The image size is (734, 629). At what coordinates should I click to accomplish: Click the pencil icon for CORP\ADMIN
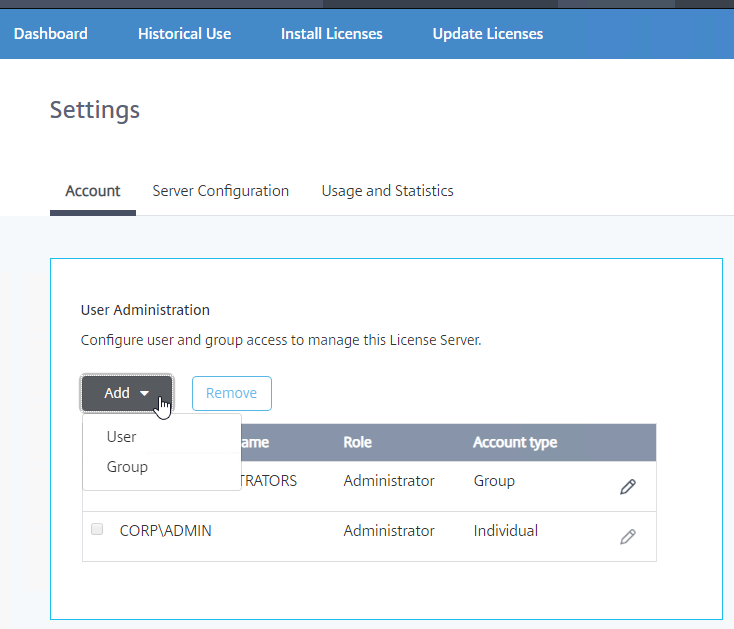(627, 537)
